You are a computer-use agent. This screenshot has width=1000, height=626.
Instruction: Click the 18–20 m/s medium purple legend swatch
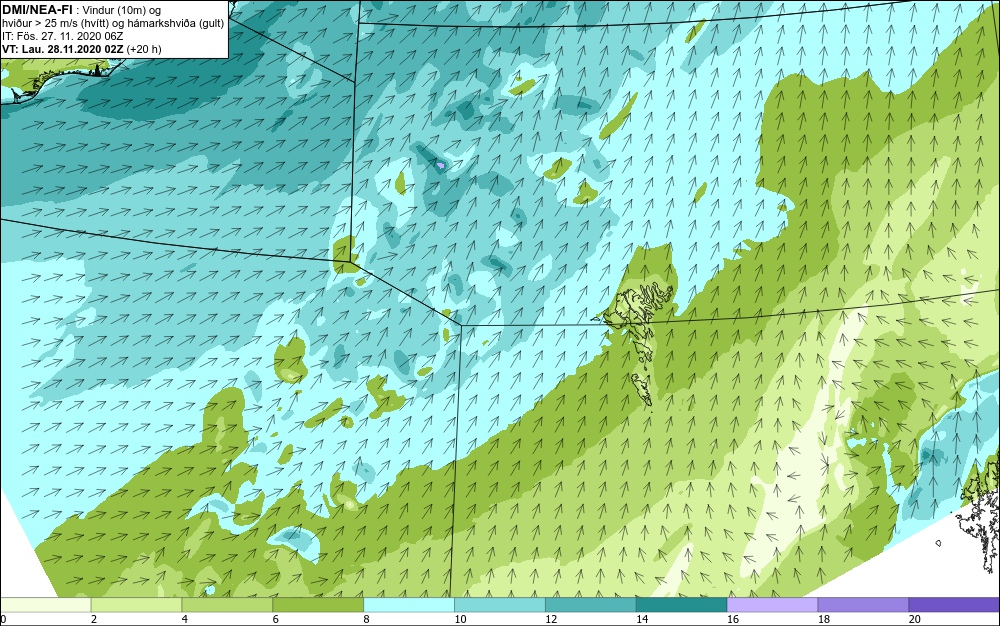coord(864,604)
